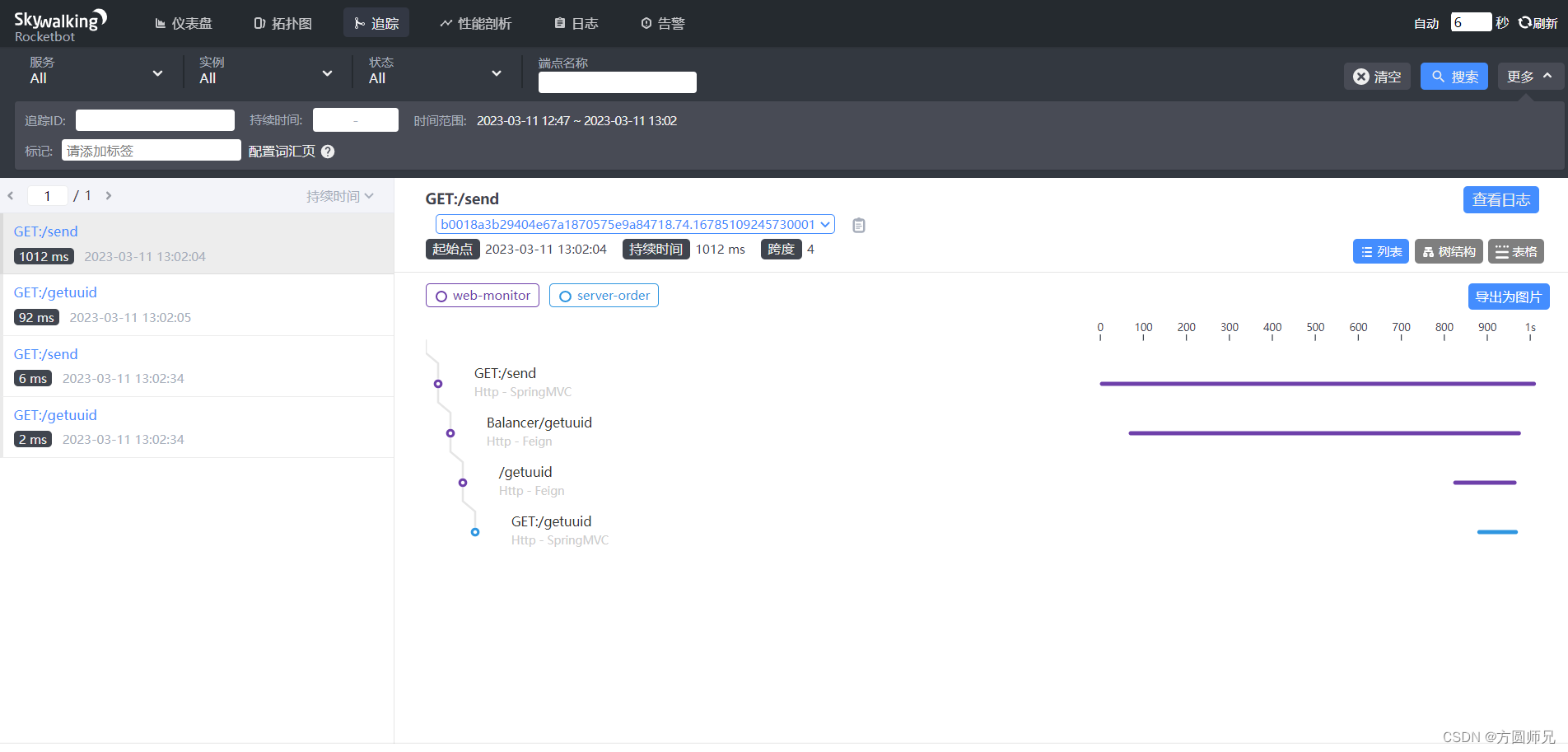Run the trace search with 搜索
Image resolution: width=1568 pixels, height=752 pixels.
[x=1454, y=77]
